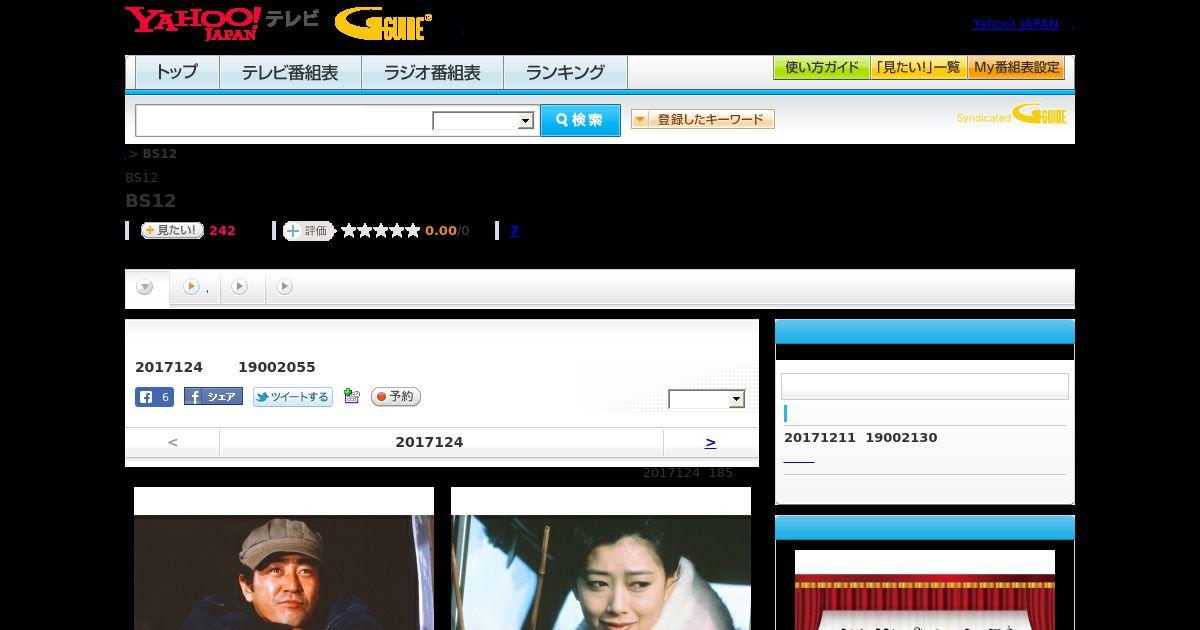
Task: Click the yellow G-GUIDE logo beside the Yahoo logo
Action: pos(383,23)
